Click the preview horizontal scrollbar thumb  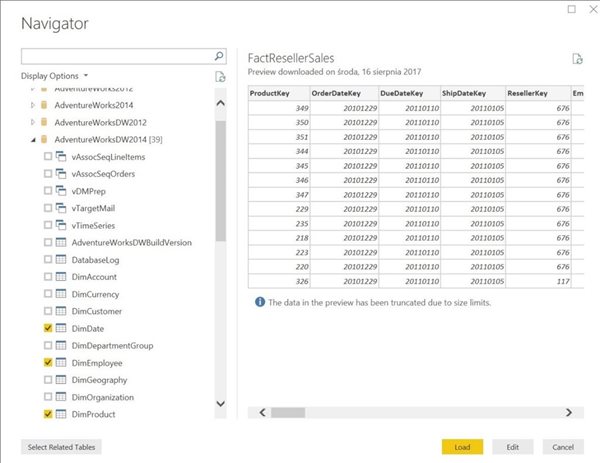[x=288, y=412]
